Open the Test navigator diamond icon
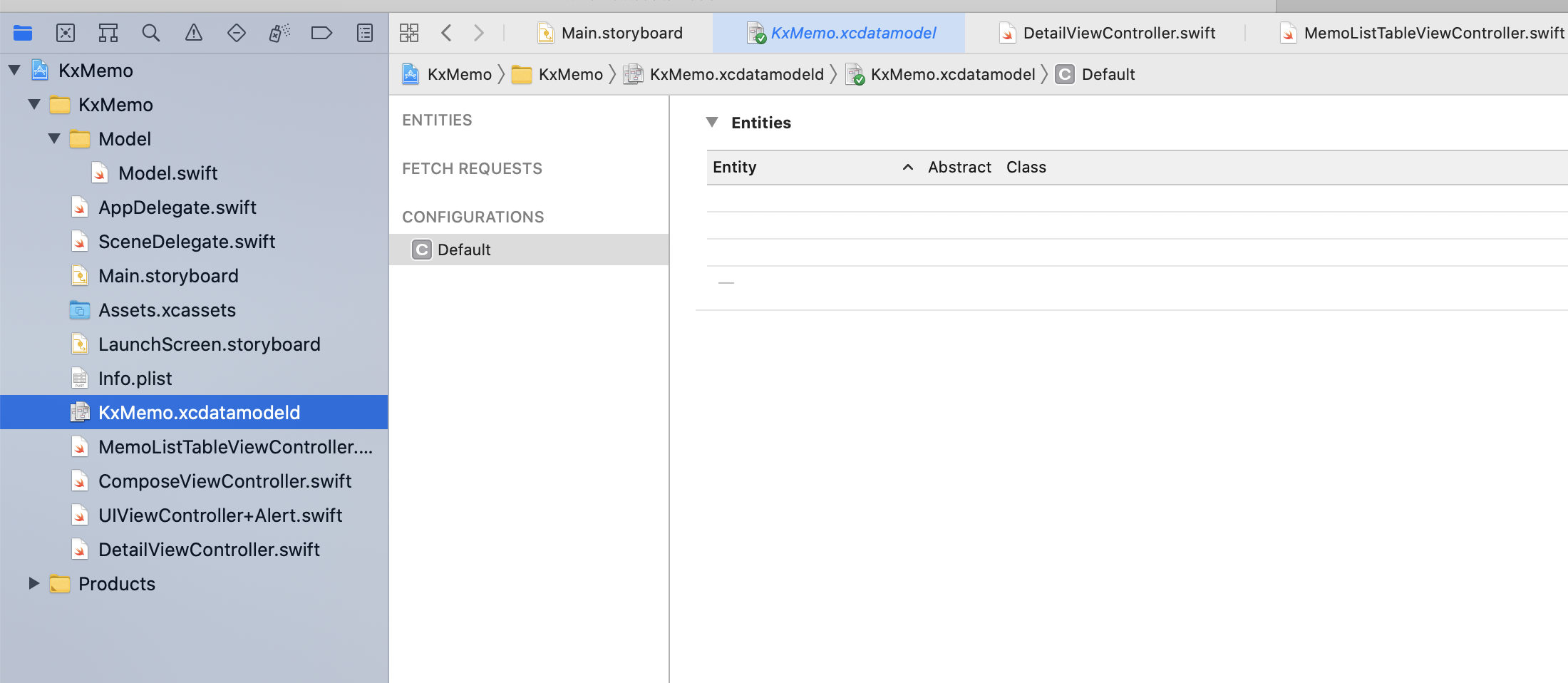1568x683 pixels. [237, 33]
